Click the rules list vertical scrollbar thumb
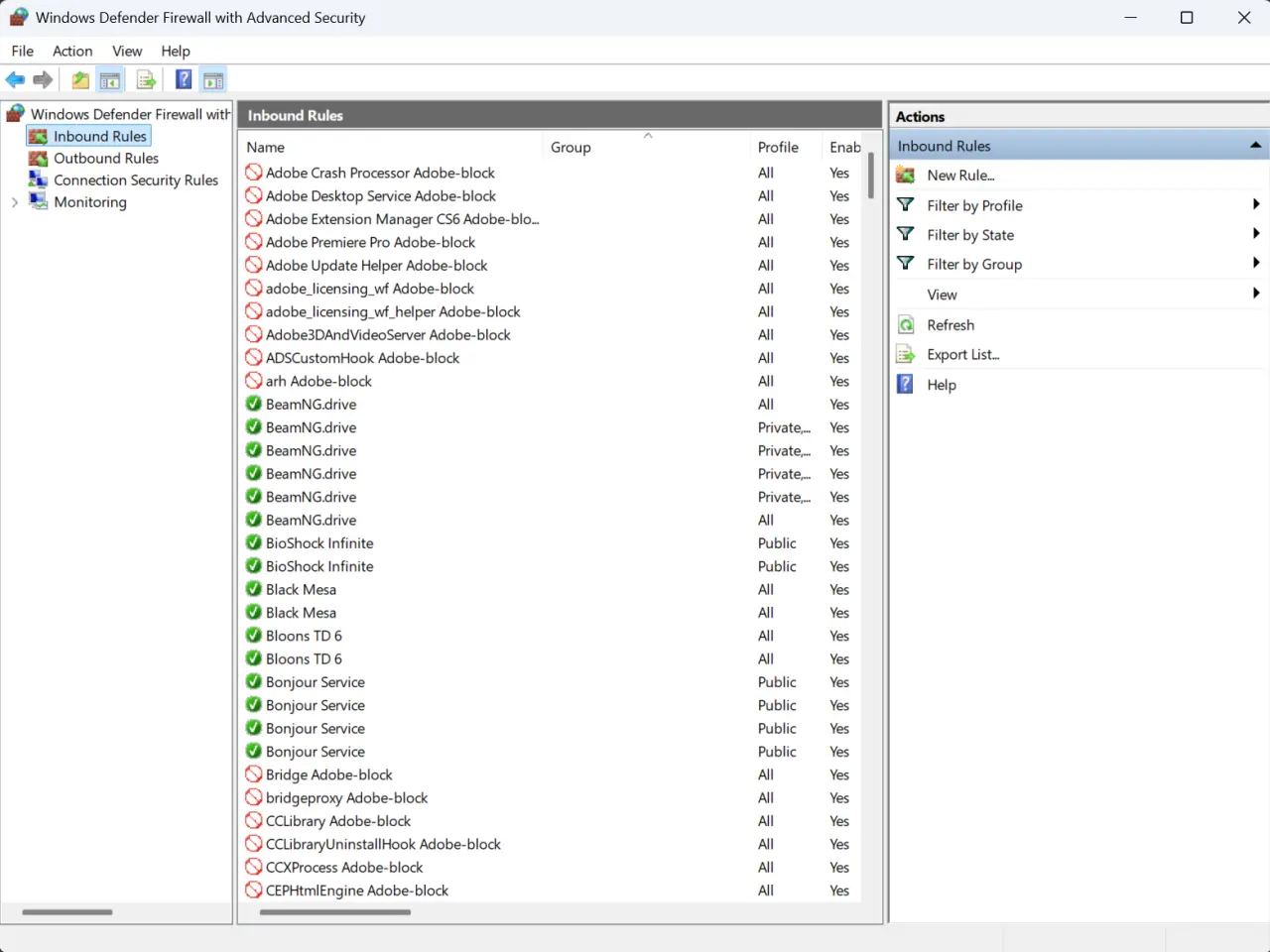 (871, 176)
